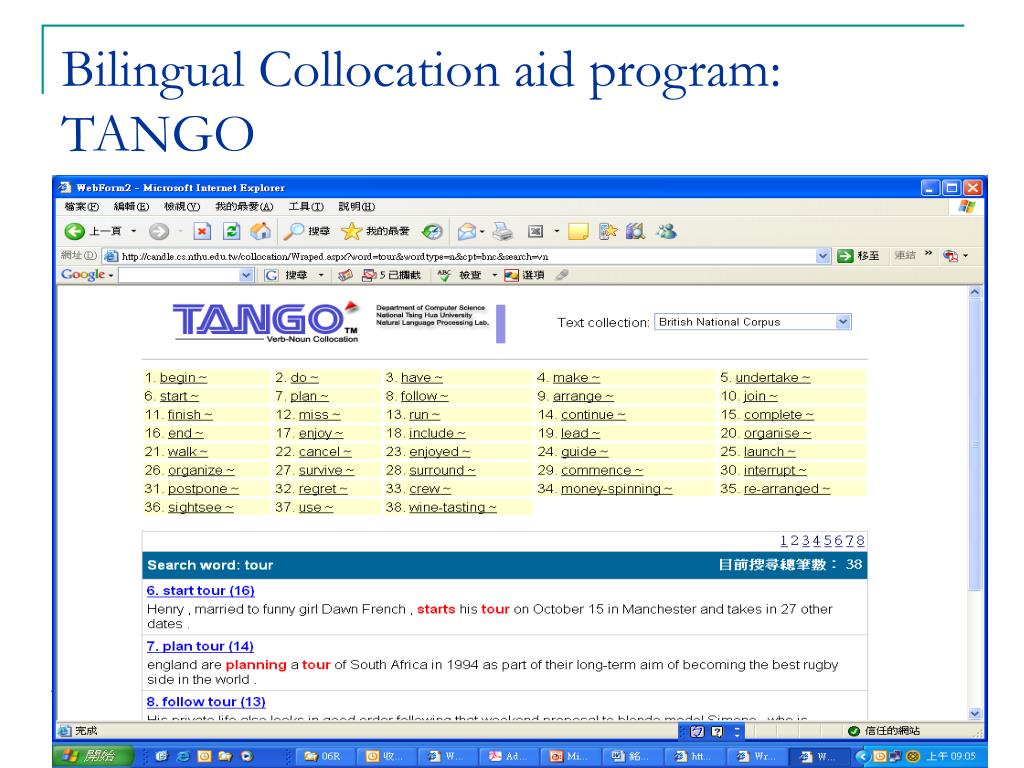The width and height of the screenshot is (1024, 768).
Task: Click the Messenger people icon
Action: tap(666, 231)
